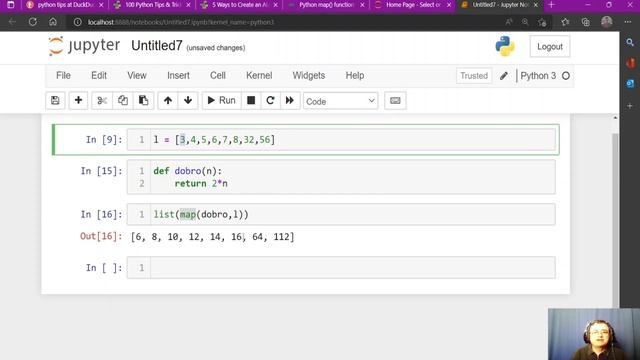Rename the notebook title Untitled7
The width and height of the screenshot is (640, 360).
[157, 46]
